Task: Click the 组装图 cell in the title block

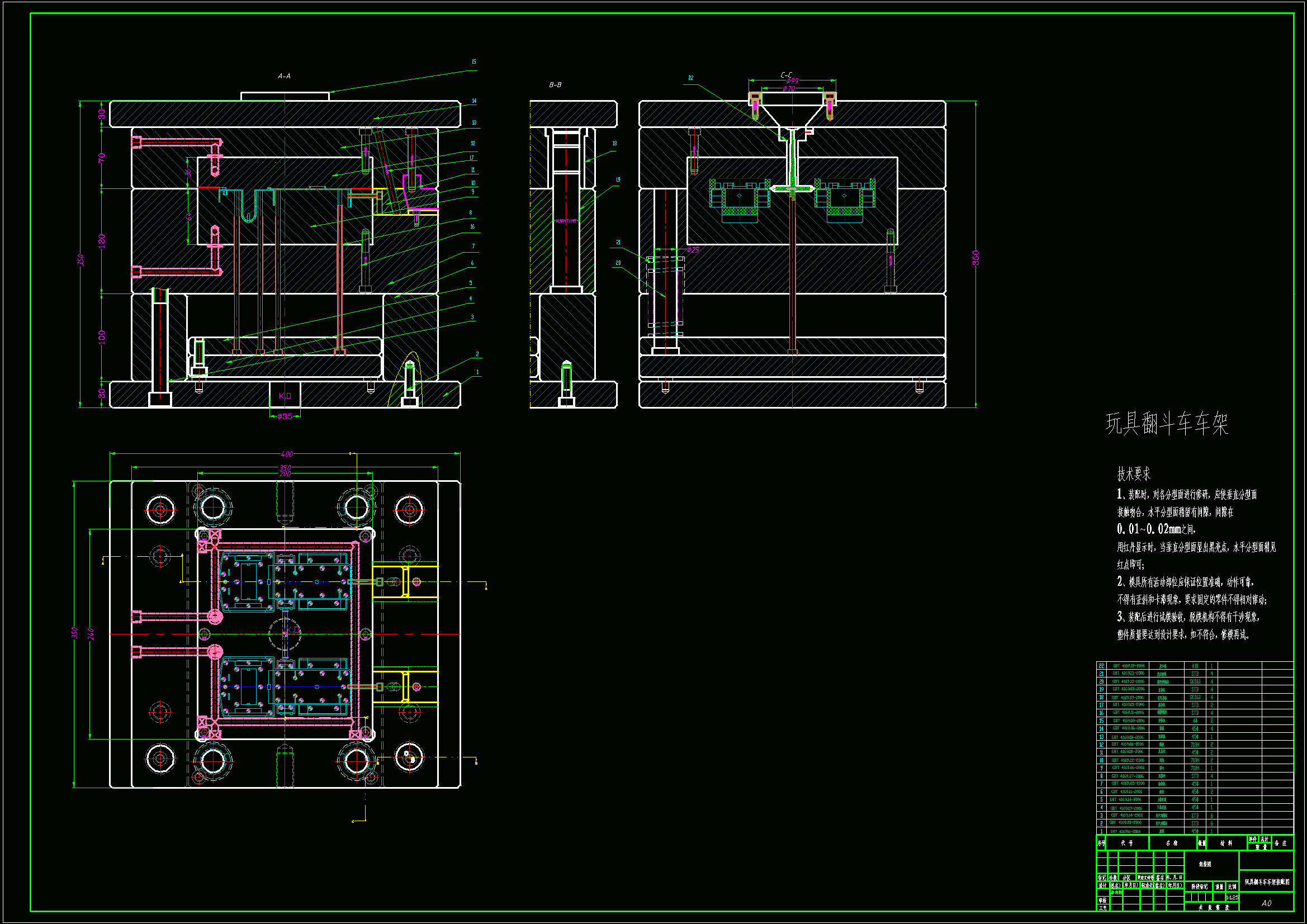Action: 1205,864
